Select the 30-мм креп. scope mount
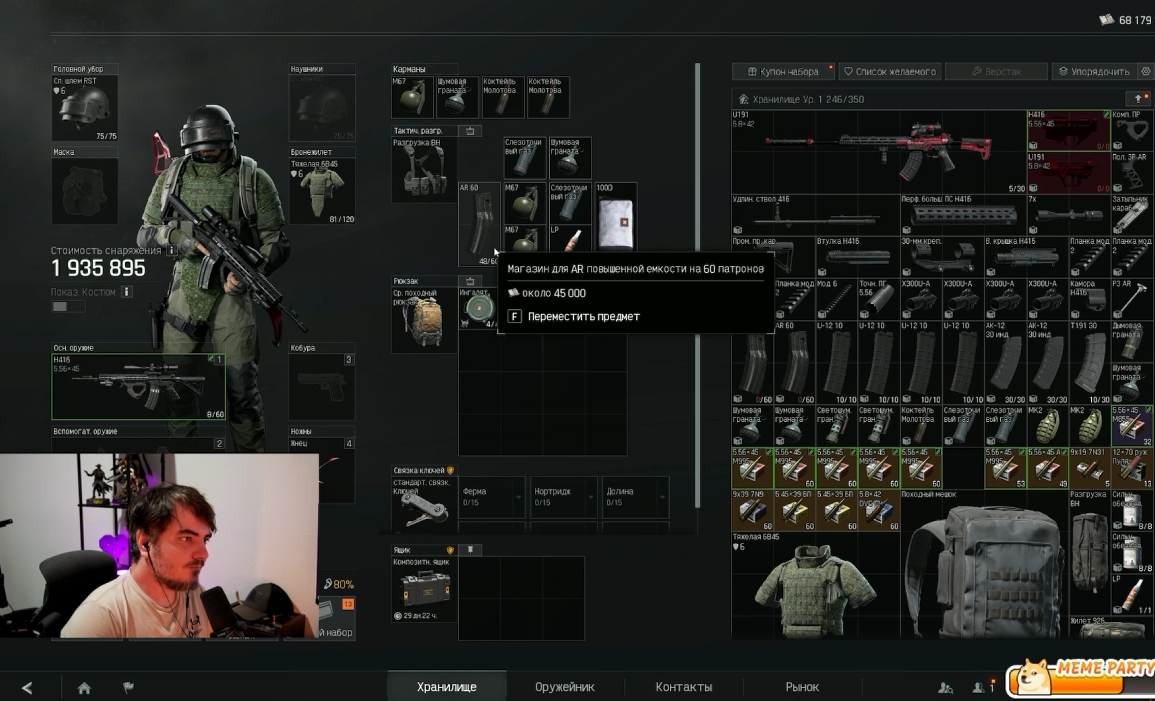1155x701 pixels. point(943,257)
